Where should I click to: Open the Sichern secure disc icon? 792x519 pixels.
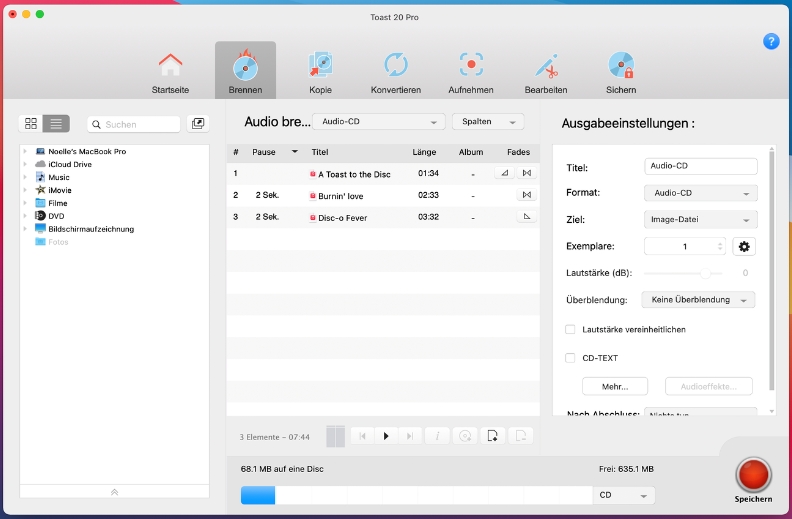(621, 66)
